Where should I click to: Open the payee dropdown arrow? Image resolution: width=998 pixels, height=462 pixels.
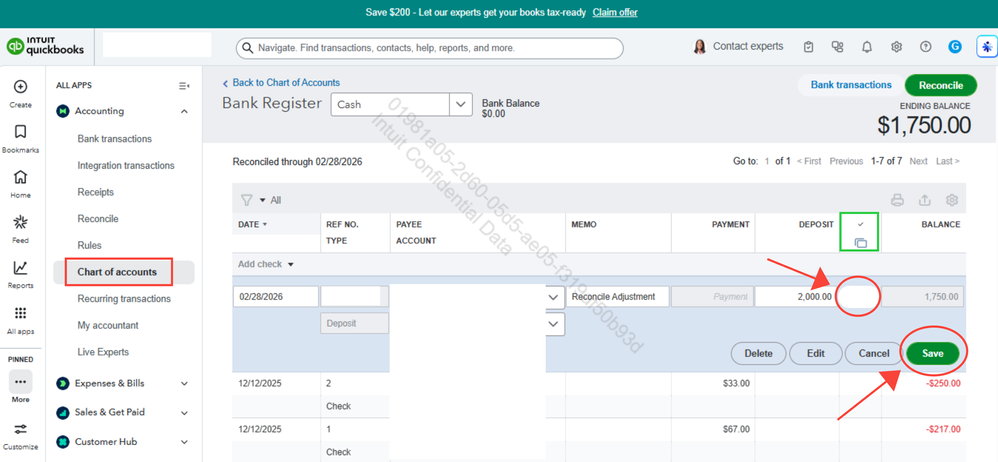(554, 297)
